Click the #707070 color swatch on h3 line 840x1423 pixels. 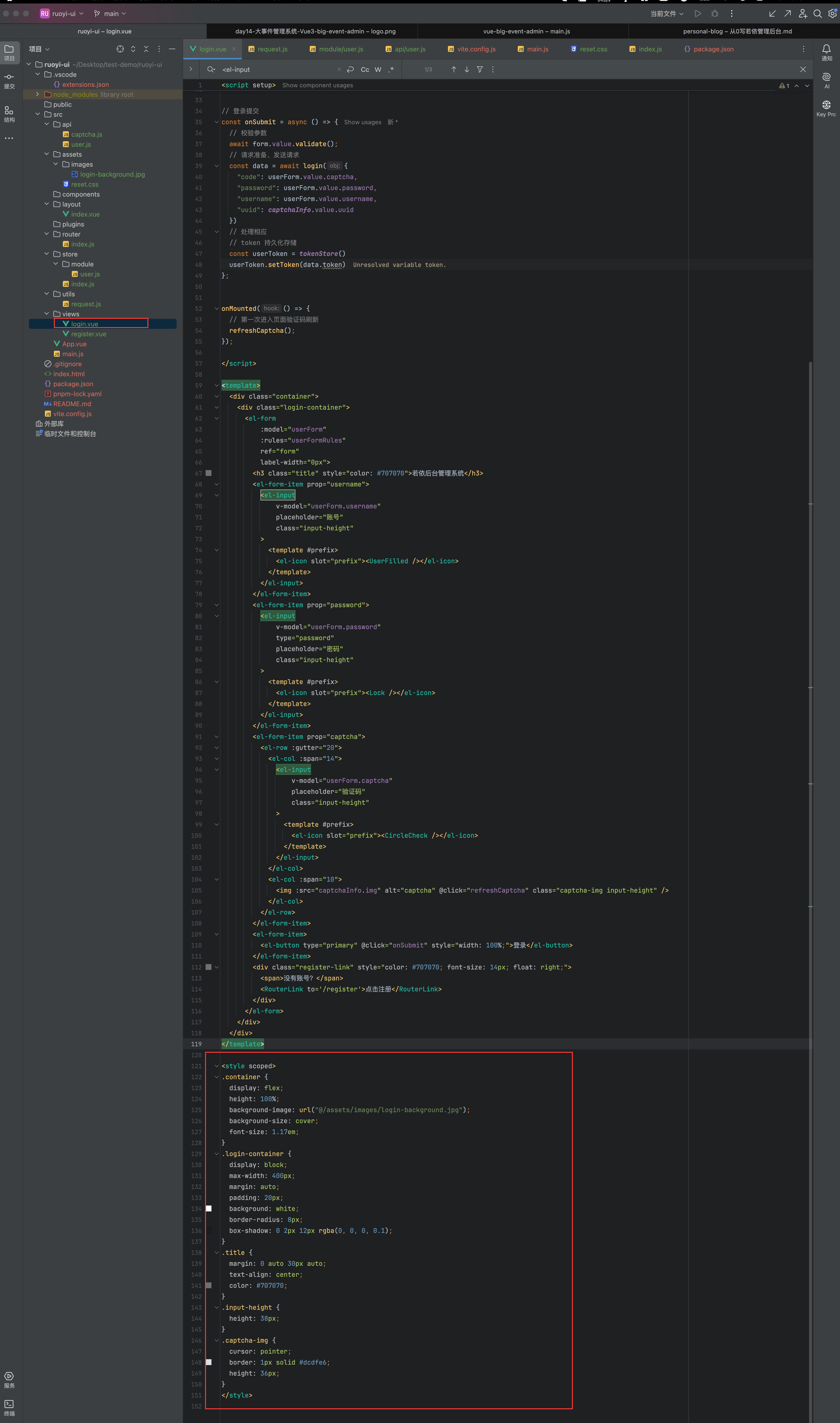209,473
